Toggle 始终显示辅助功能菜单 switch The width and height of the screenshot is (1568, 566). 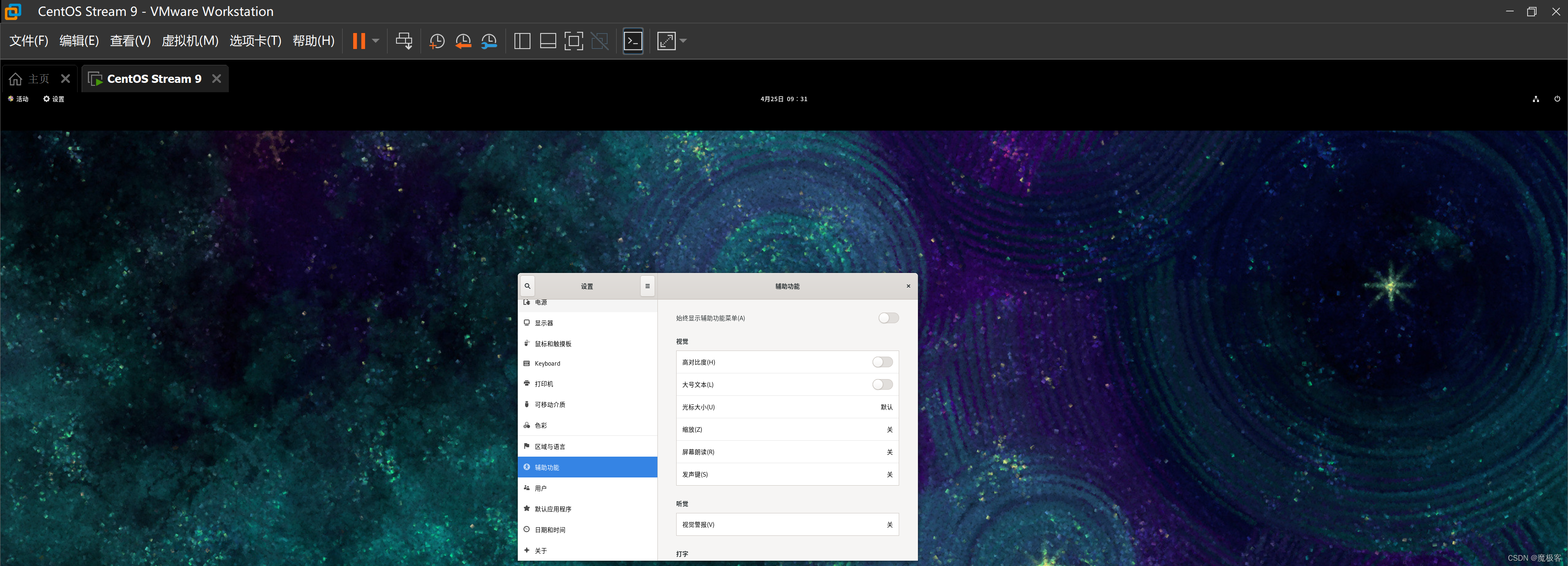pos(888,318)
